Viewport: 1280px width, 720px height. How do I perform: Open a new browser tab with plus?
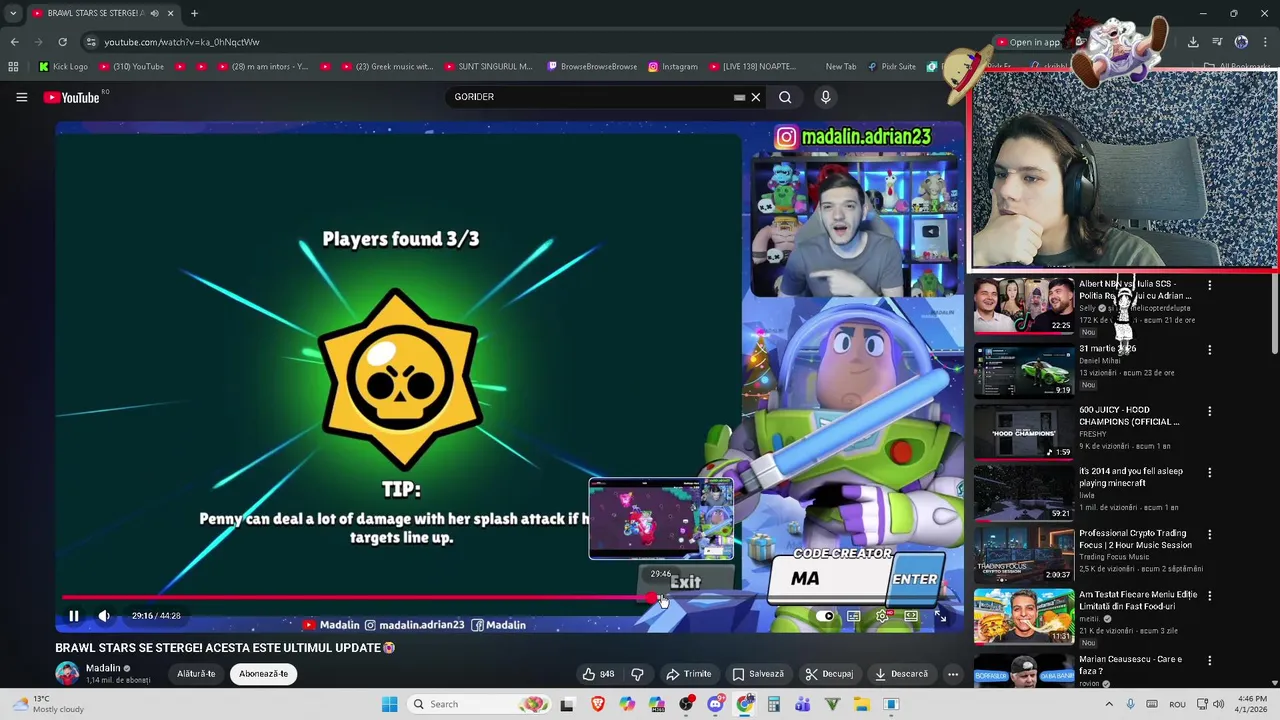click(x=194, y=13)
